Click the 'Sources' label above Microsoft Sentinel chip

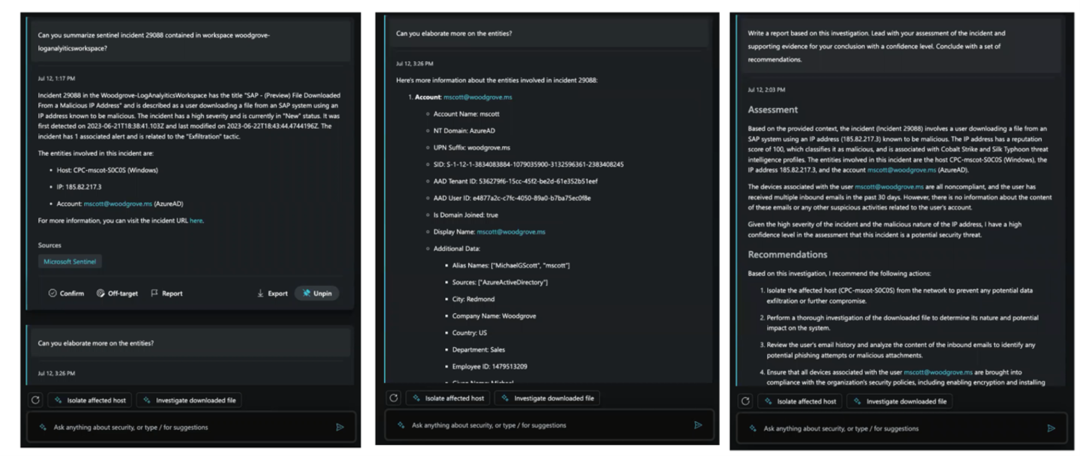pyautogui.click(x=50, y=245)
